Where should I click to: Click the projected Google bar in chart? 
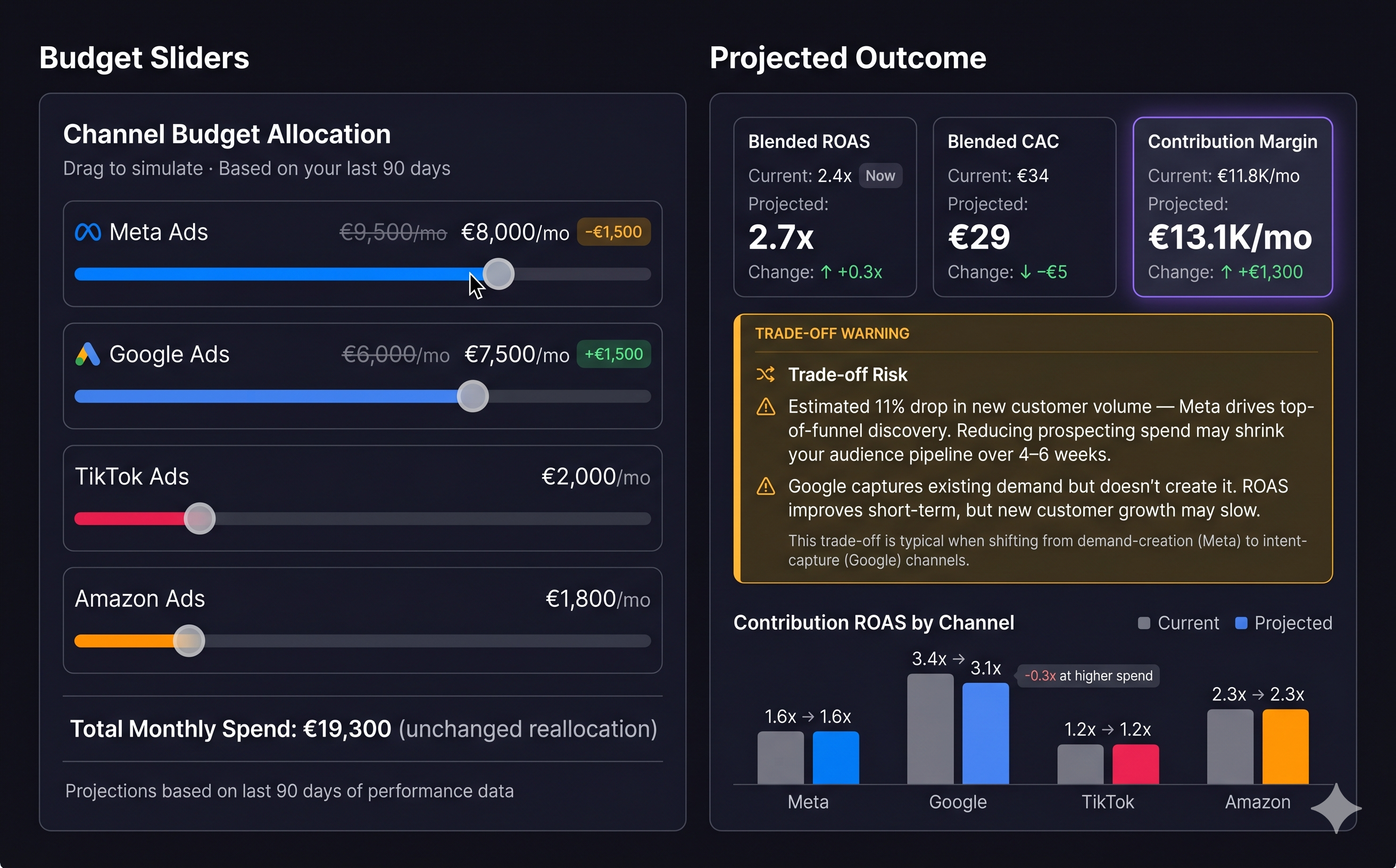point(985,733)
